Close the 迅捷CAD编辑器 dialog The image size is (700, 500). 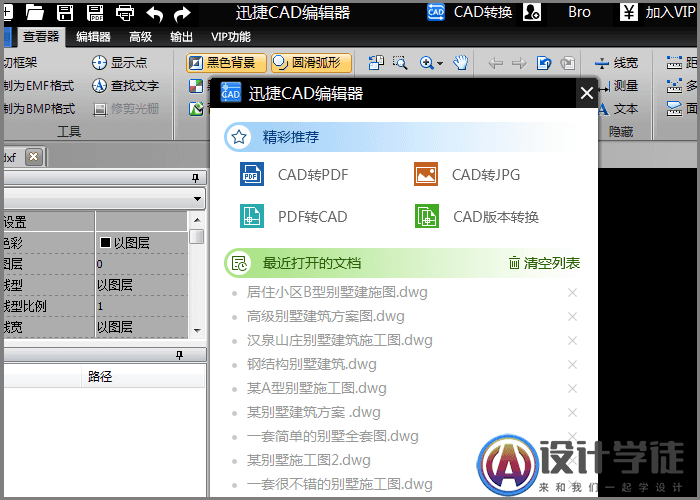[x=587, y=93]
